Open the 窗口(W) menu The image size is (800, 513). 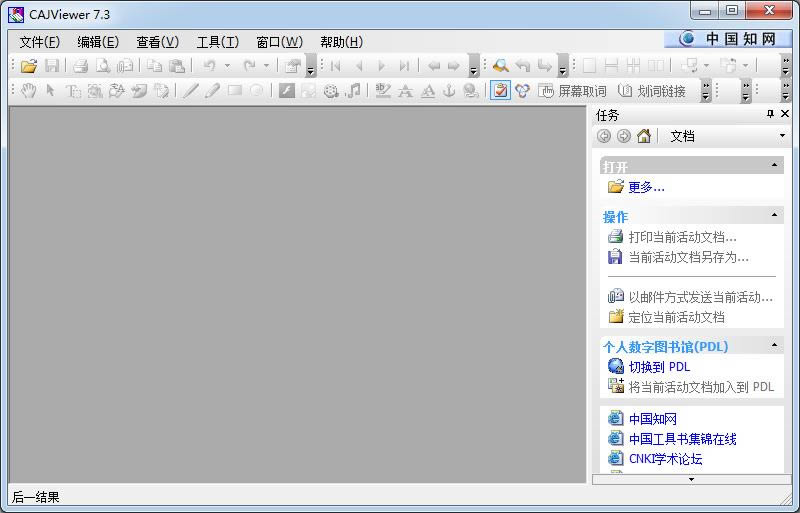click(x=279, y=42)
